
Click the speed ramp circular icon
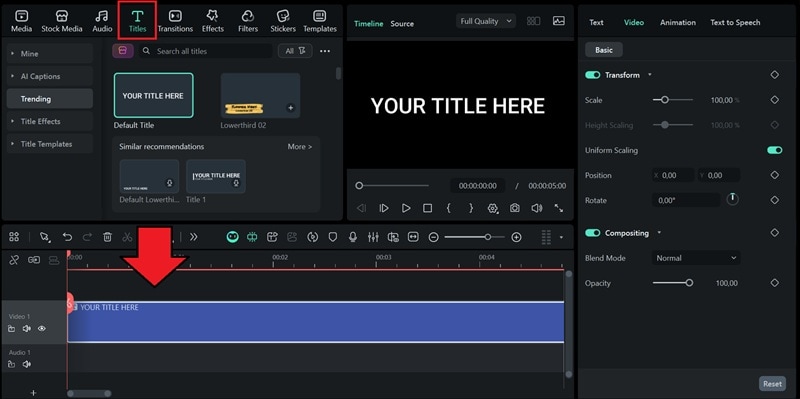coord(312,237)
